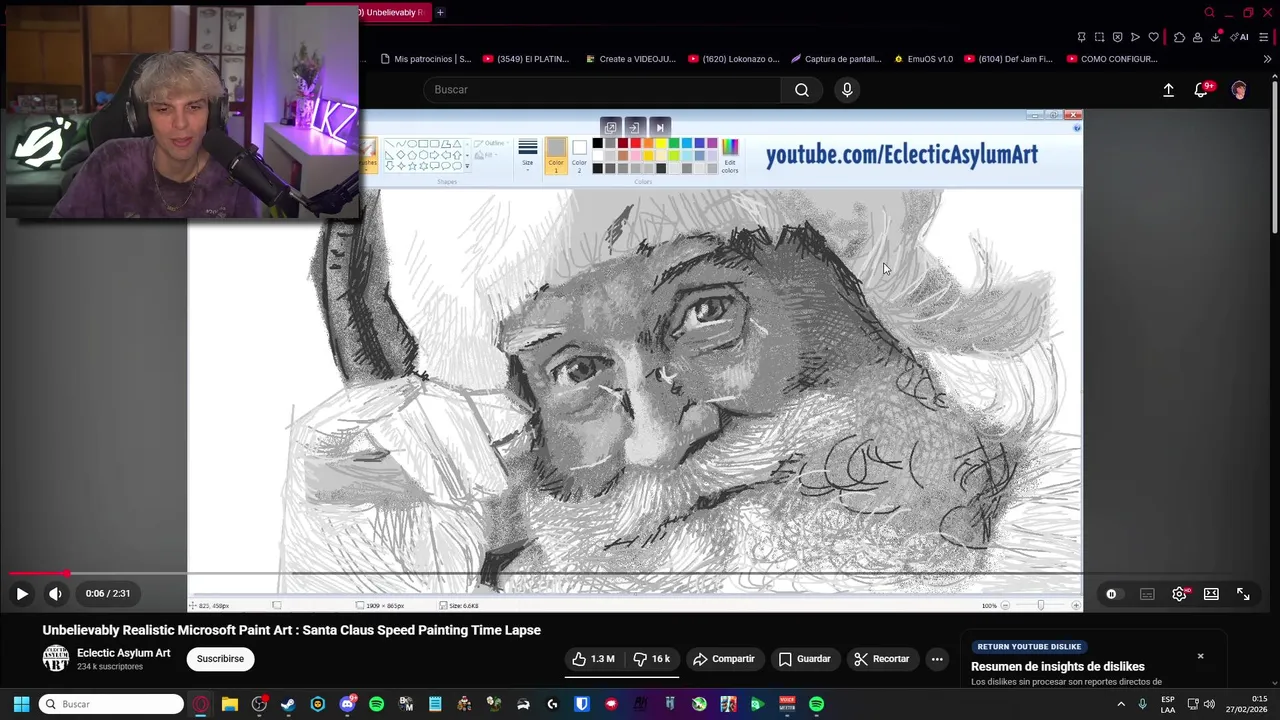The height and width of the screenshot is (720, 1280).
Task: Open 'Mis patrocinios' bookmark
Action: coord(426,59)
